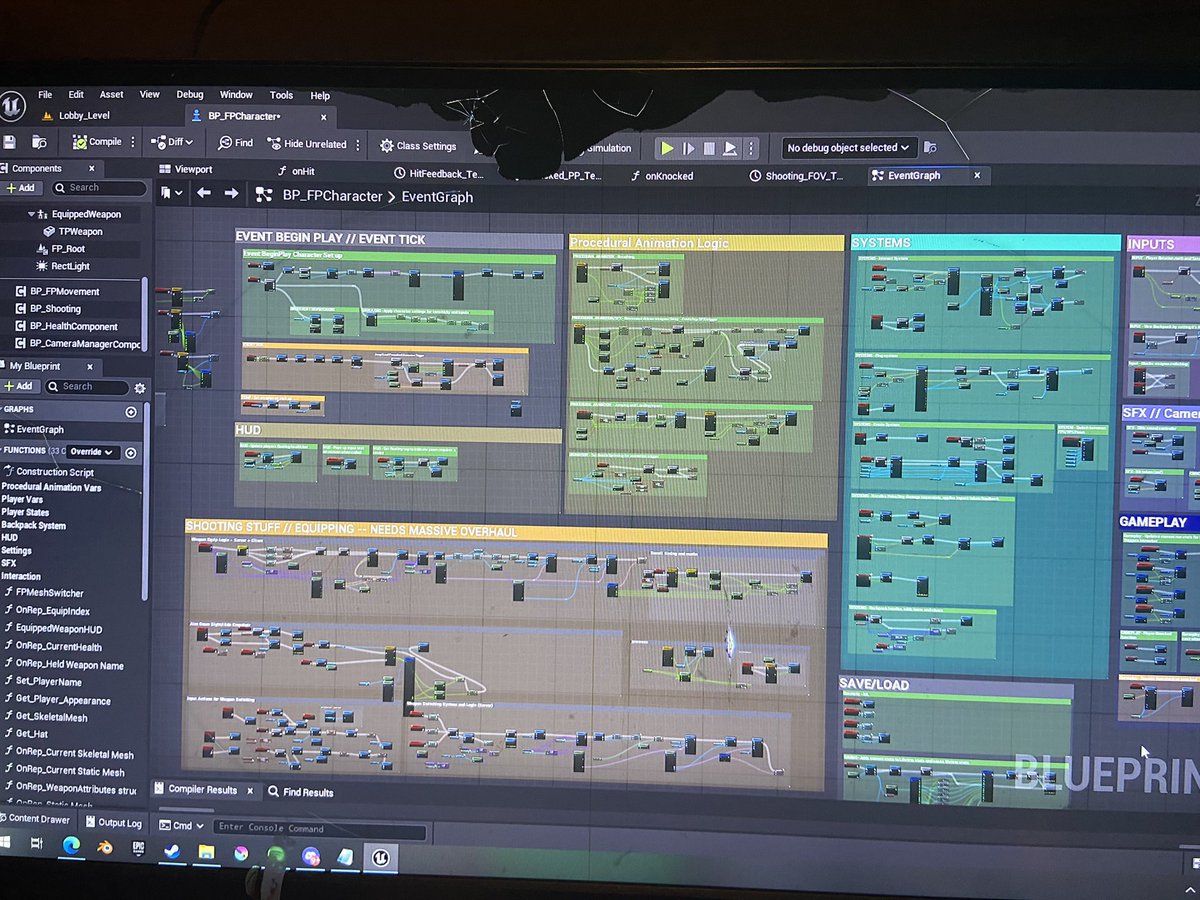This screenshot has height=900, width=1200.
Task: Open the Content Drawer
Action: 35,820
